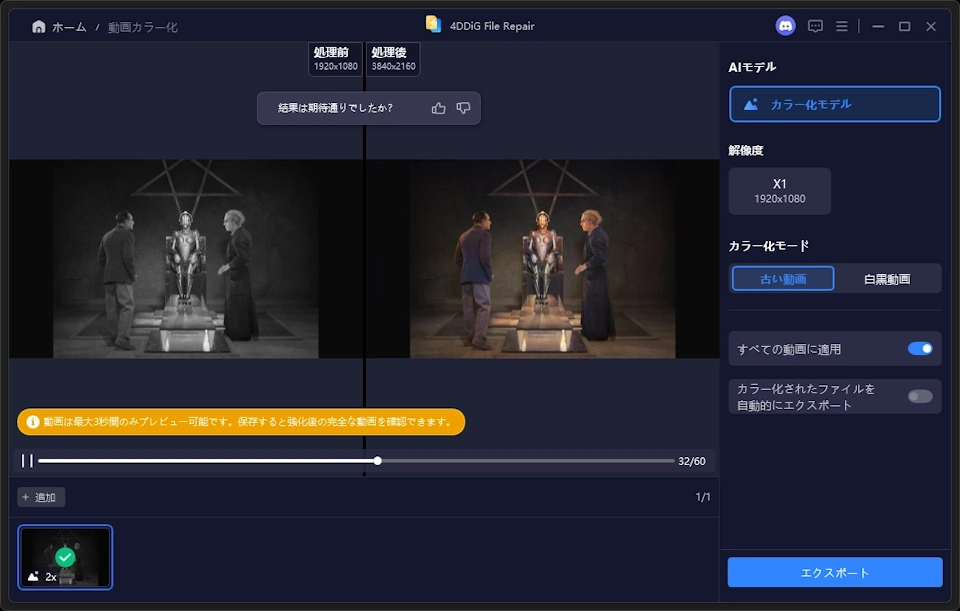Image resolution: width=960 pixels, height=611 pixels.
Task: Click the エクスポート button
Action: (834, 572)
